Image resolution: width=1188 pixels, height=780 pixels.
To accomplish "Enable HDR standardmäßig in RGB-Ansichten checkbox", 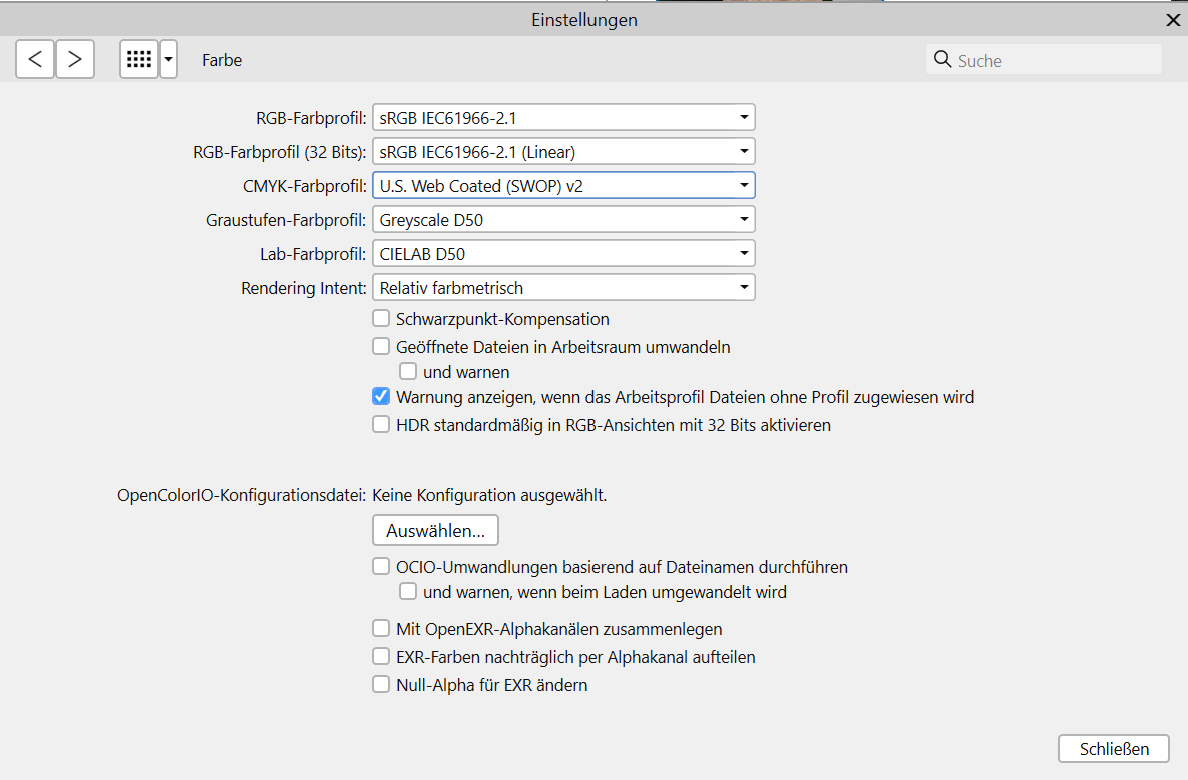I will pyautogui.click(x=381, y=424).
